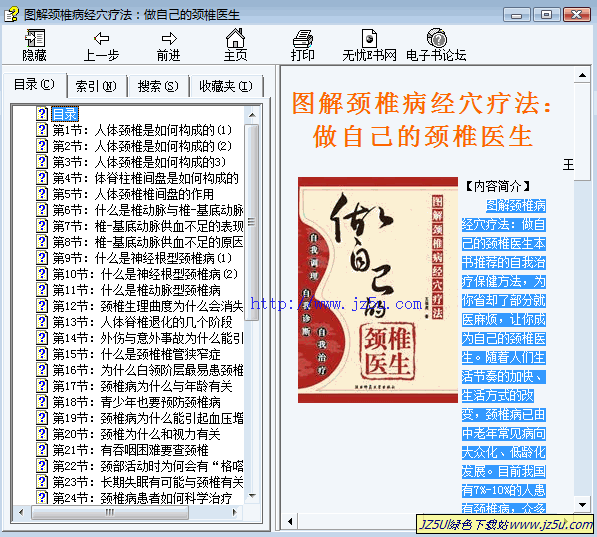597x537 pixels.
Task: Click the help-book icon in title bar
Action: 11,14
